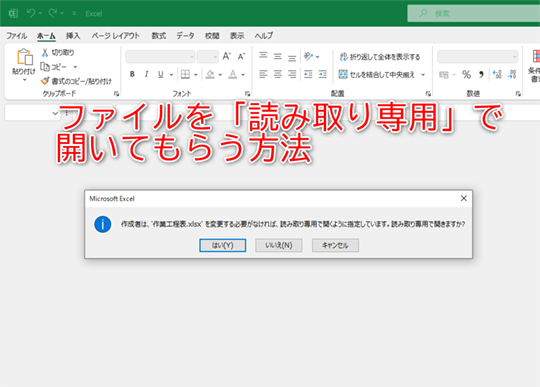Click Merge and Center (セルを結合して中央揃え)
Viewport: 540px width, 387px height.
coord(377,74)
